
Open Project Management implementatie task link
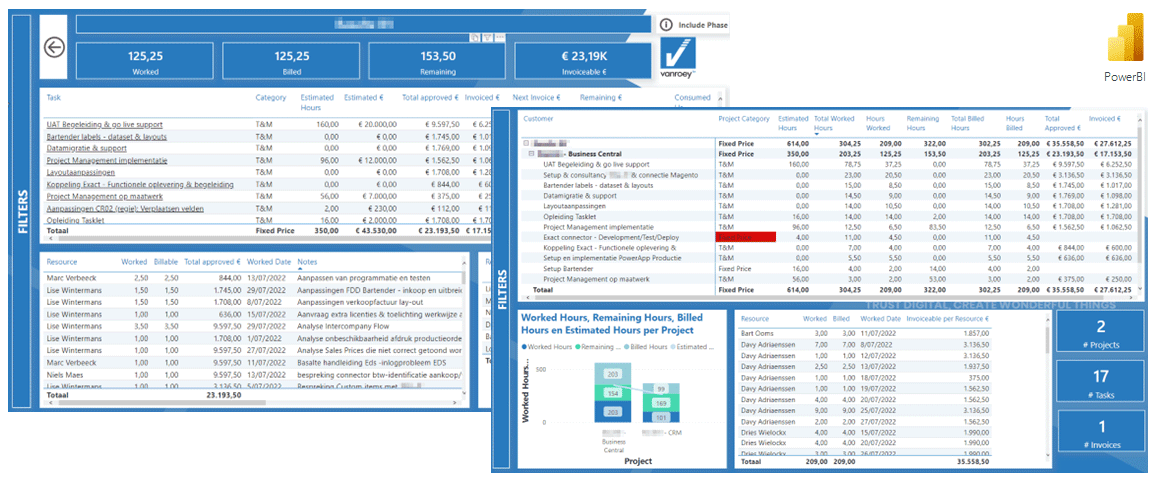pyautogui.click(x=107, y=160)
